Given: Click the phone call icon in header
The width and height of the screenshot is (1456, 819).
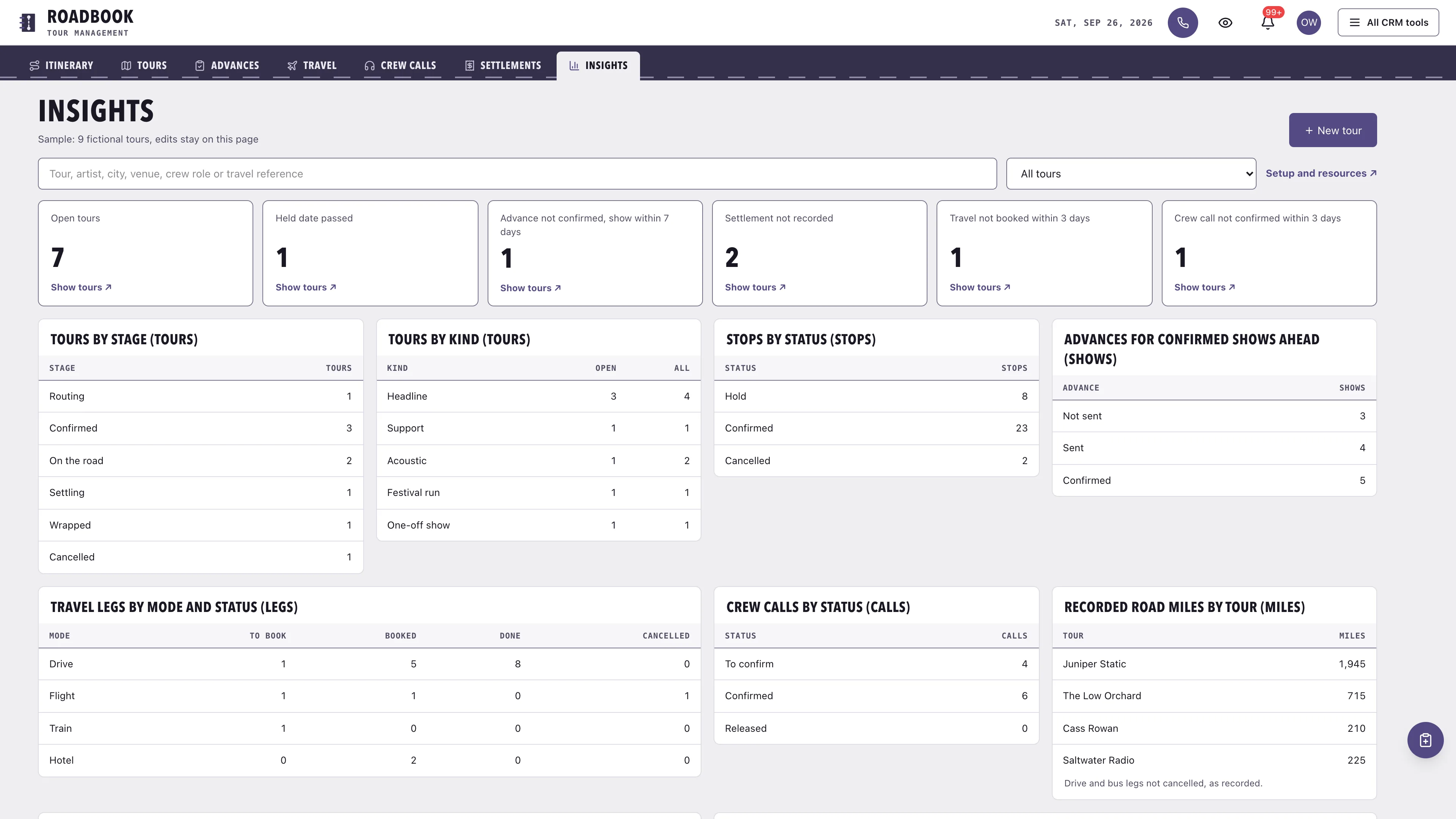Looking at the screenshot, I should pos(1183,23).
